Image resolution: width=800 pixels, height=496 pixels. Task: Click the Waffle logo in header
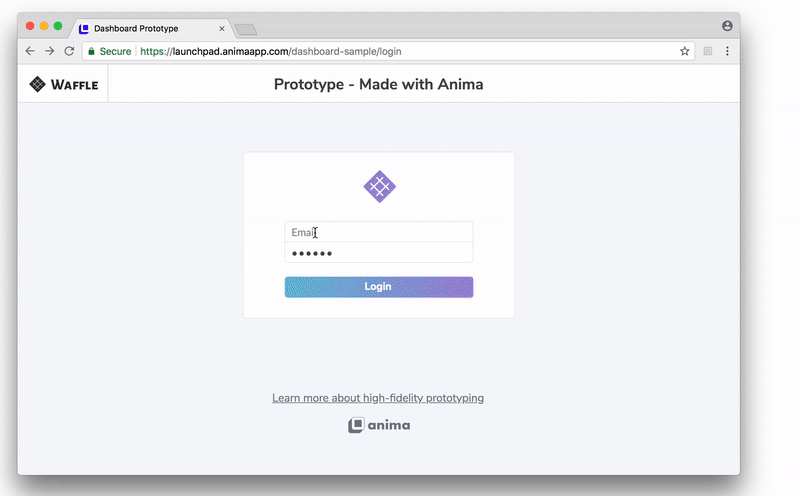64,85
